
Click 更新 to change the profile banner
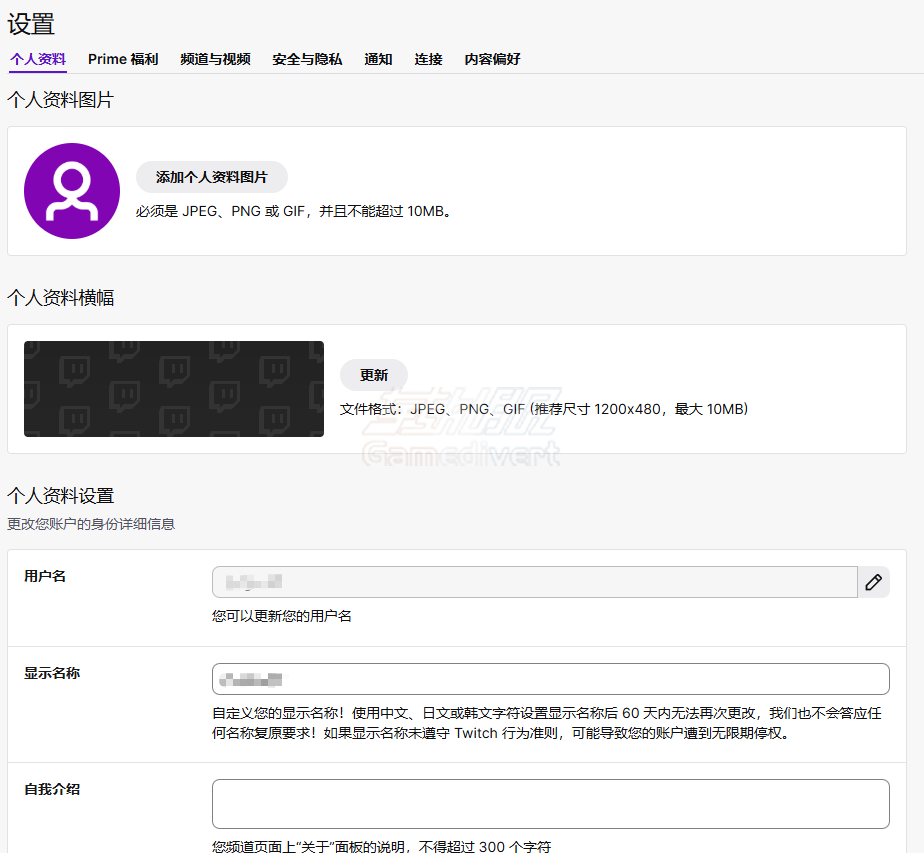pos(372,375)
